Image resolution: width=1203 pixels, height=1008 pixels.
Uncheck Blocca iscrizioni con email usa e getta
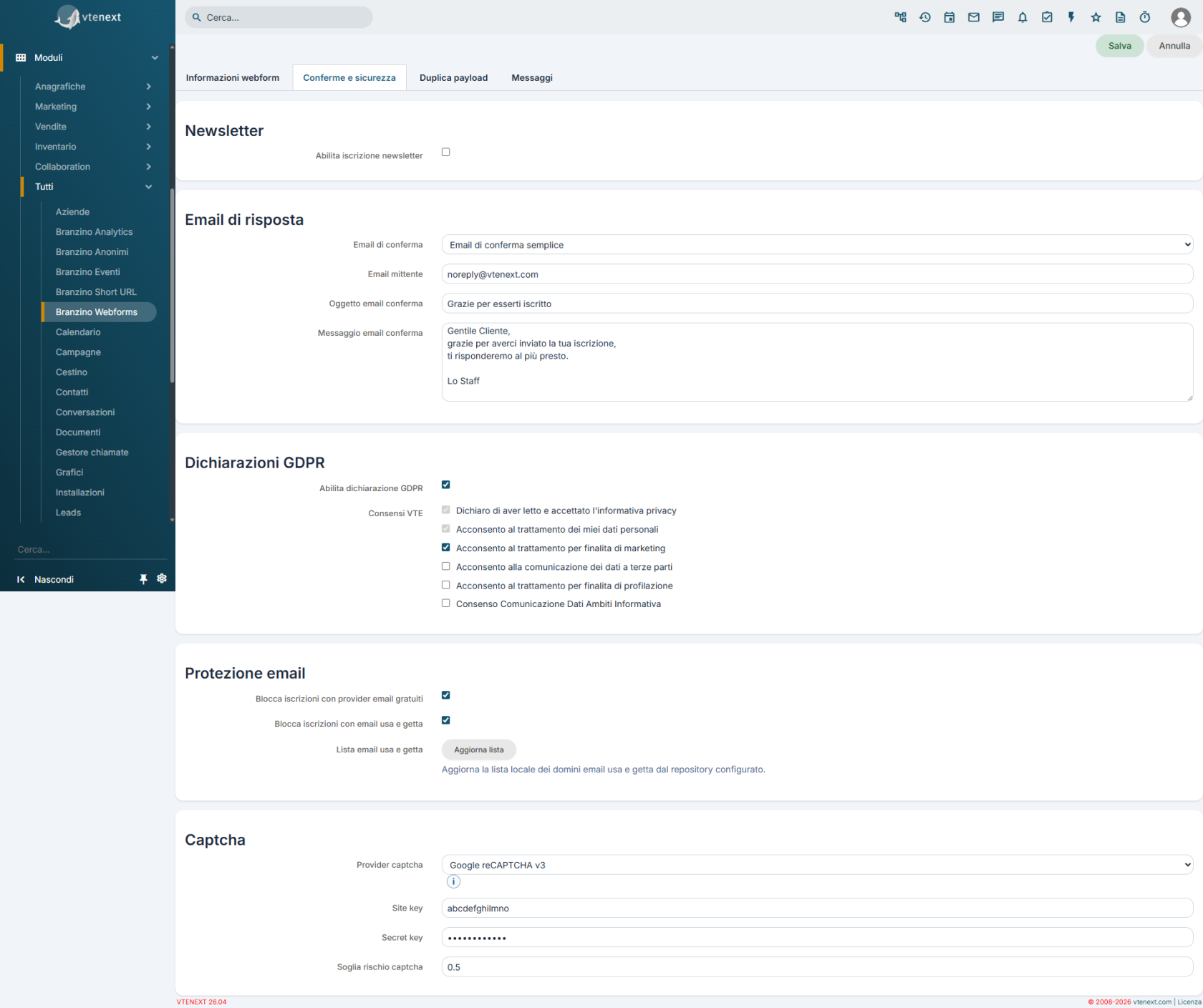(x=445, y=720)
